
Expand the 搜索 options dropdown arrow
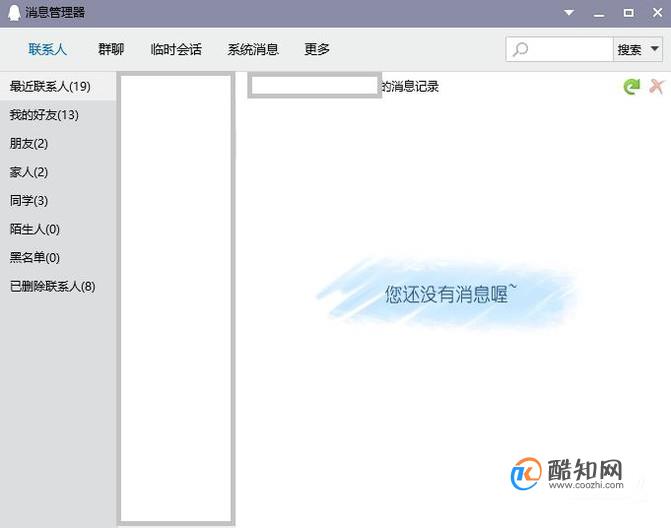click(x=654, y=49)
